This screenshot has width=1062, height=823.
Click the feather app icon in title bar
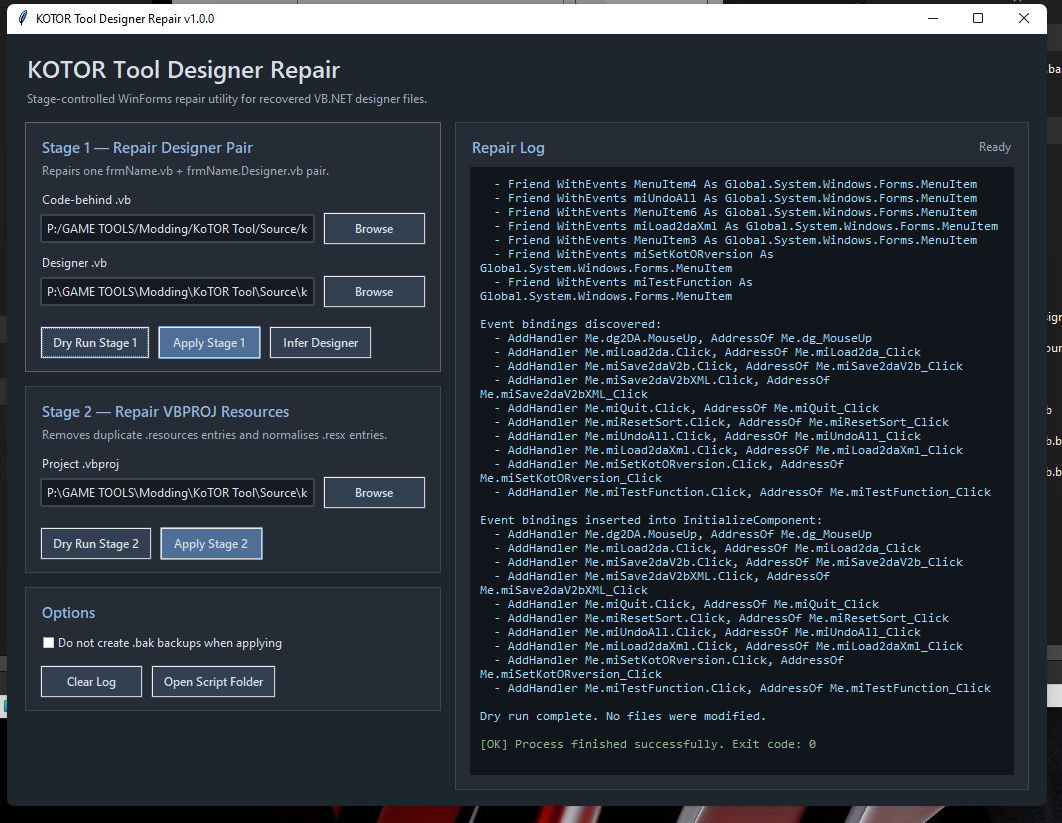click(22, 19)
